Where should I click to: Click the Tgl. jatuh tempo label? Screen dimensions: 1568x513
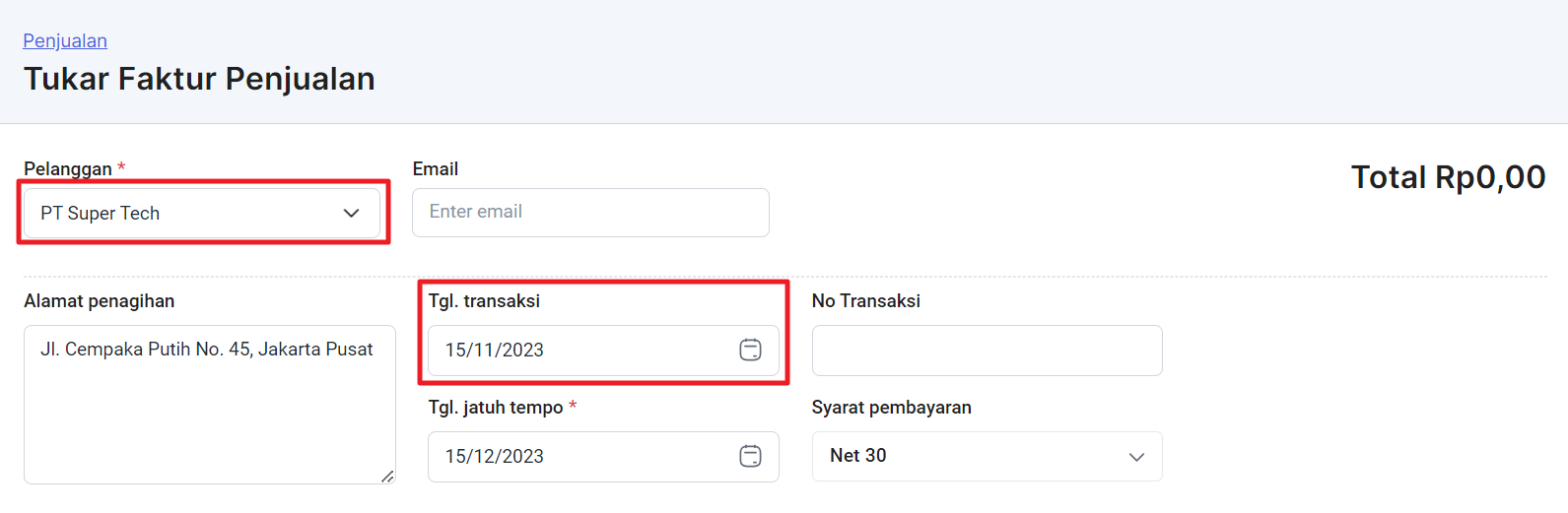[496, 407]
